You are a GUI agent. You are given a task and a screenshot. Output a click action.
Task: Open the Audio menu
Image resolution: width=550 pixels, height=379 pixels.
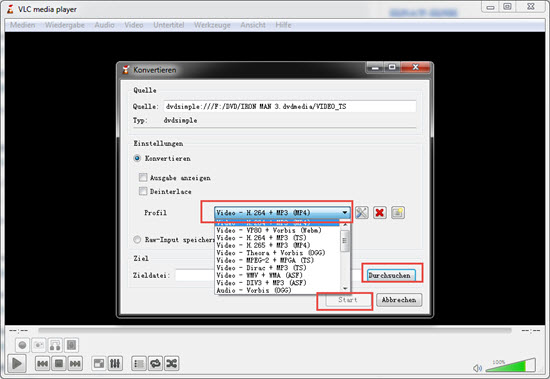click(x=104, y=25)
